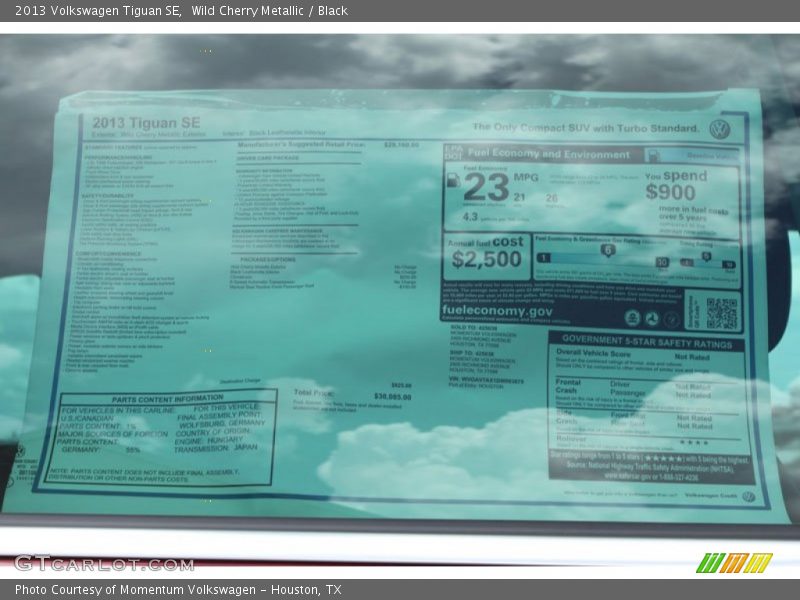Image resolution: width=800 pixels, height=600 pixels.
Task: Click the Rollover star rating
Action: coord(694,442)
